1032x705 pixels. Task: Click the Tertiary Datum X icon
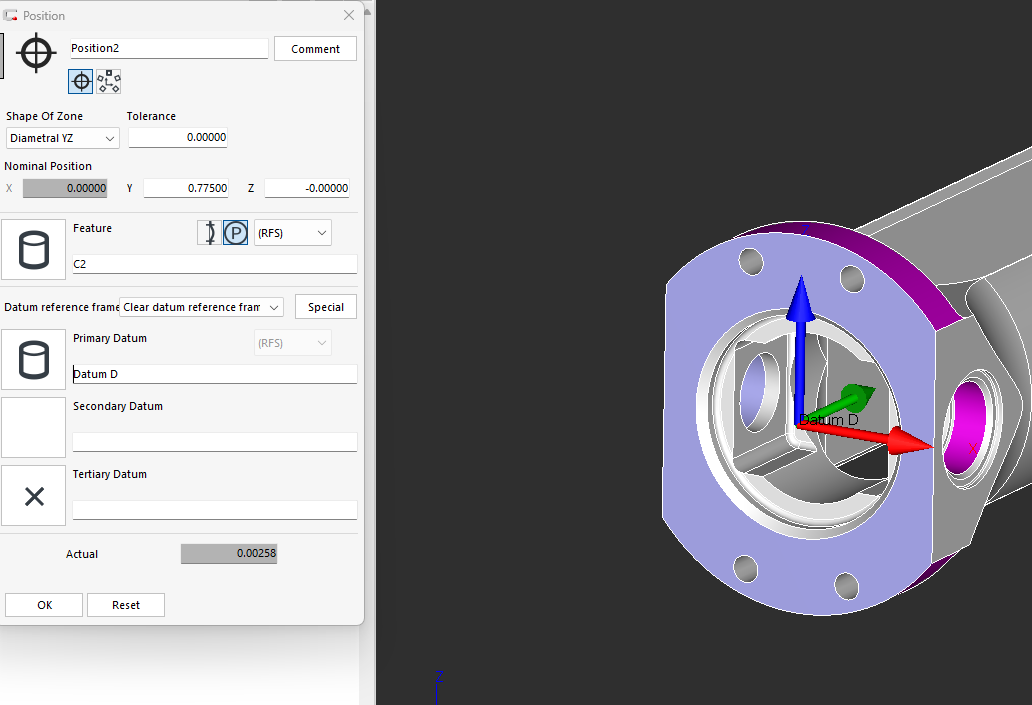coord(34,496)
